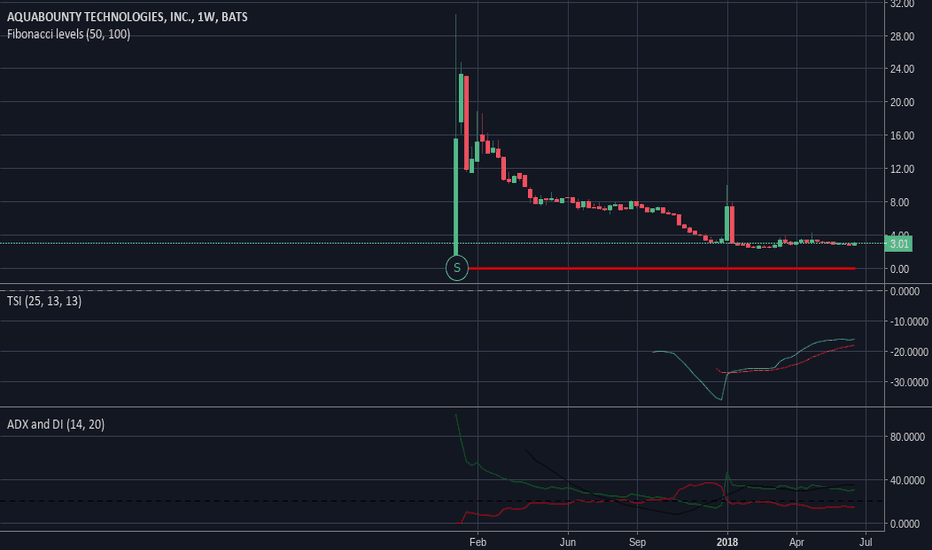Click the Jun label on time axis

(x=568, y=542)
